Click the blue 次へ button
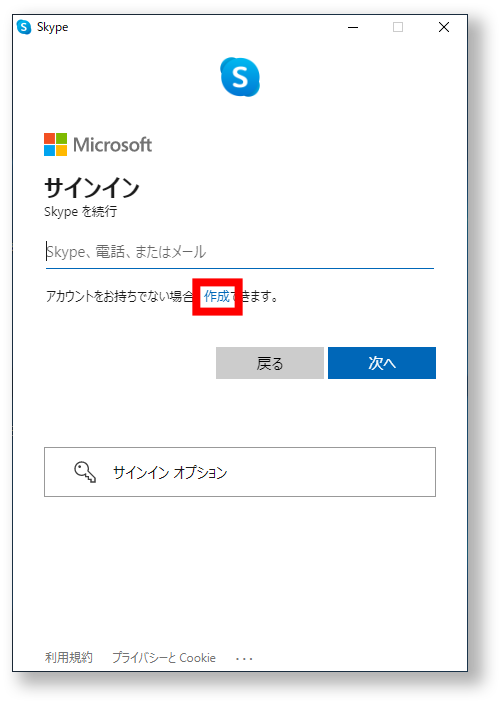503x705 pixels. click(x=382, y=363)
